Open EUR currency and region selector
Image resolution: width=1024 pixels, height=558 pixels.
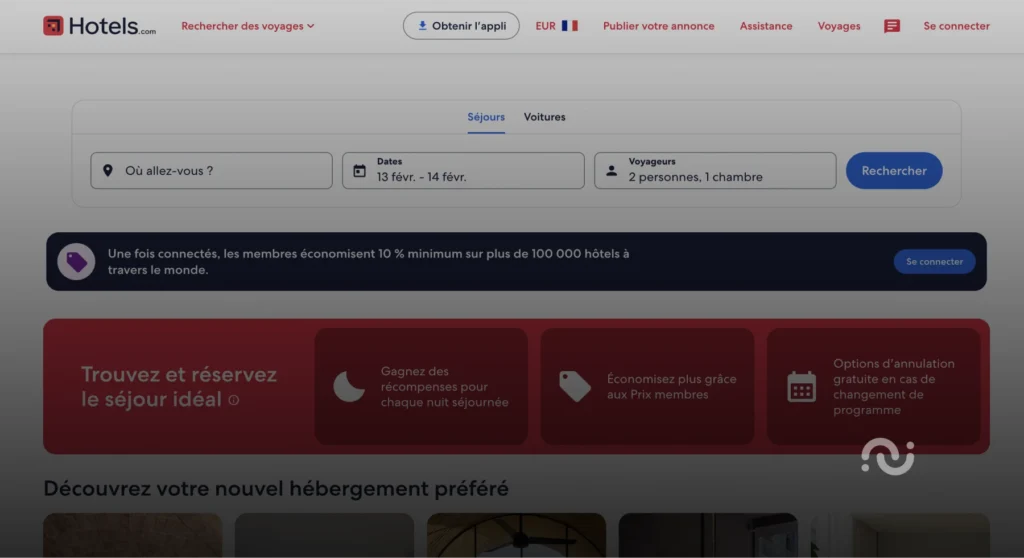coord(556,26)
